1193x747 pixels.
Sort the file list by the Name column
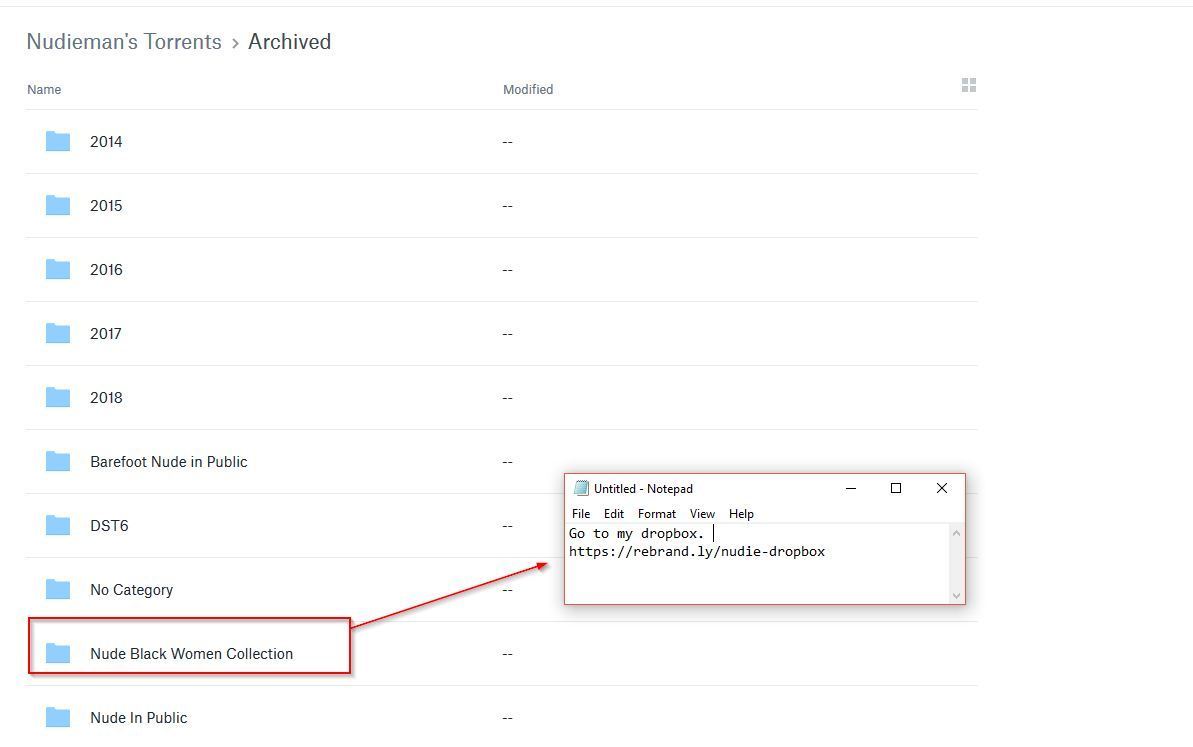pyautogui.click(x=44, y=90)
